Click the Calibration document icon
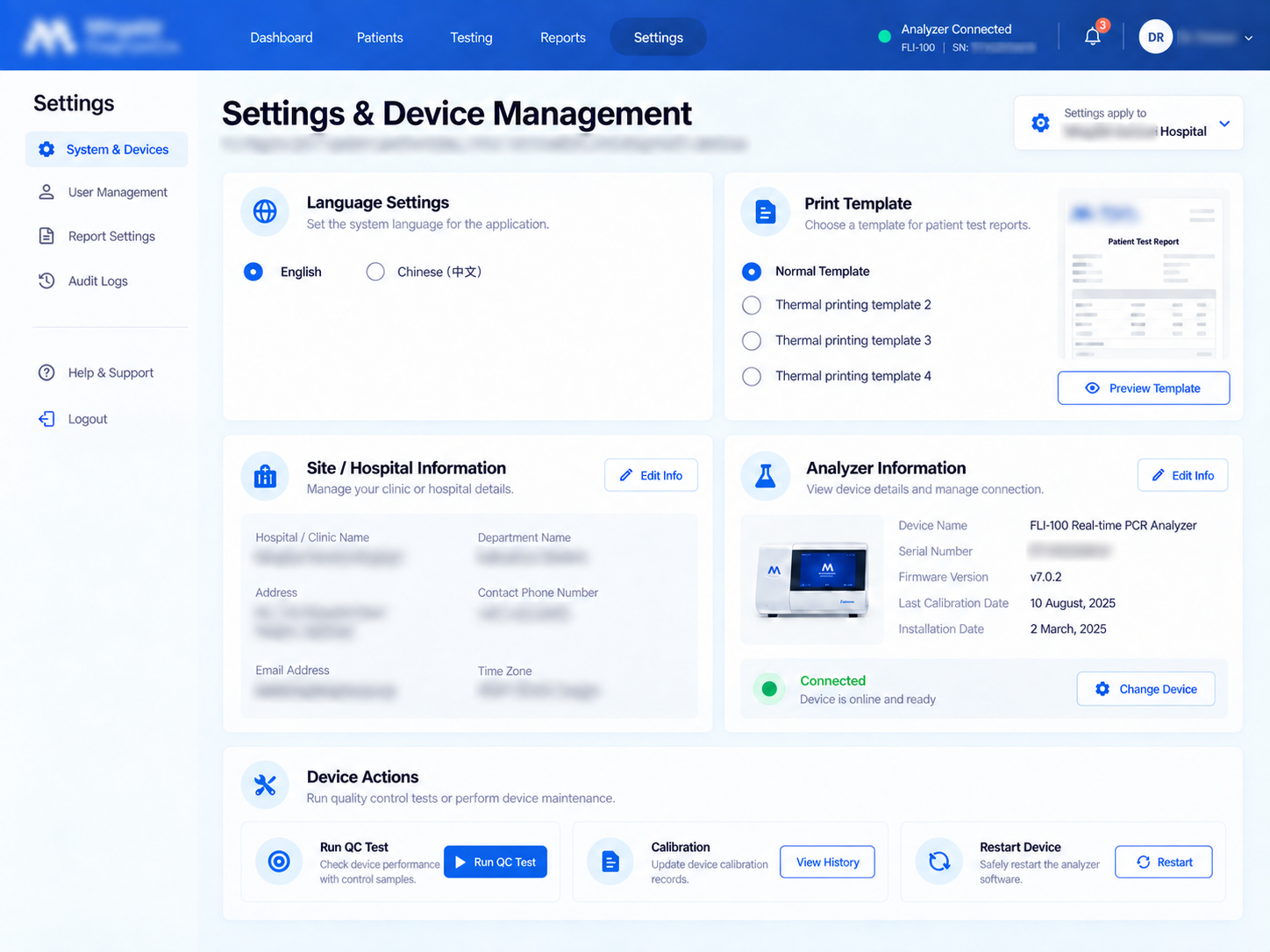 click(610, 862)
